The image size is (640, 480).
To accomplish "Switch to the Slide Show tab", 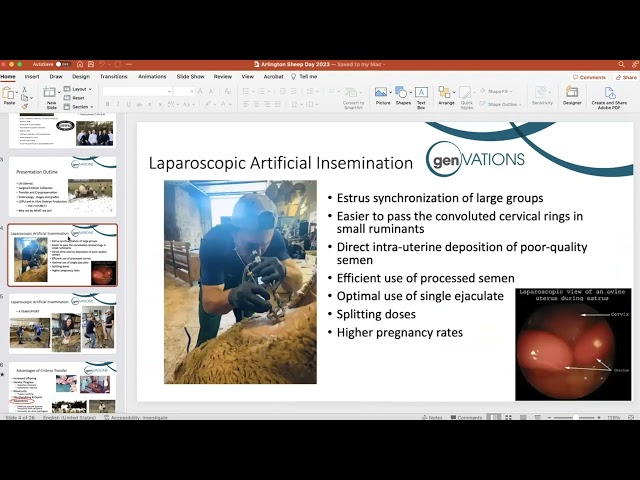I will tap(190, 77).
